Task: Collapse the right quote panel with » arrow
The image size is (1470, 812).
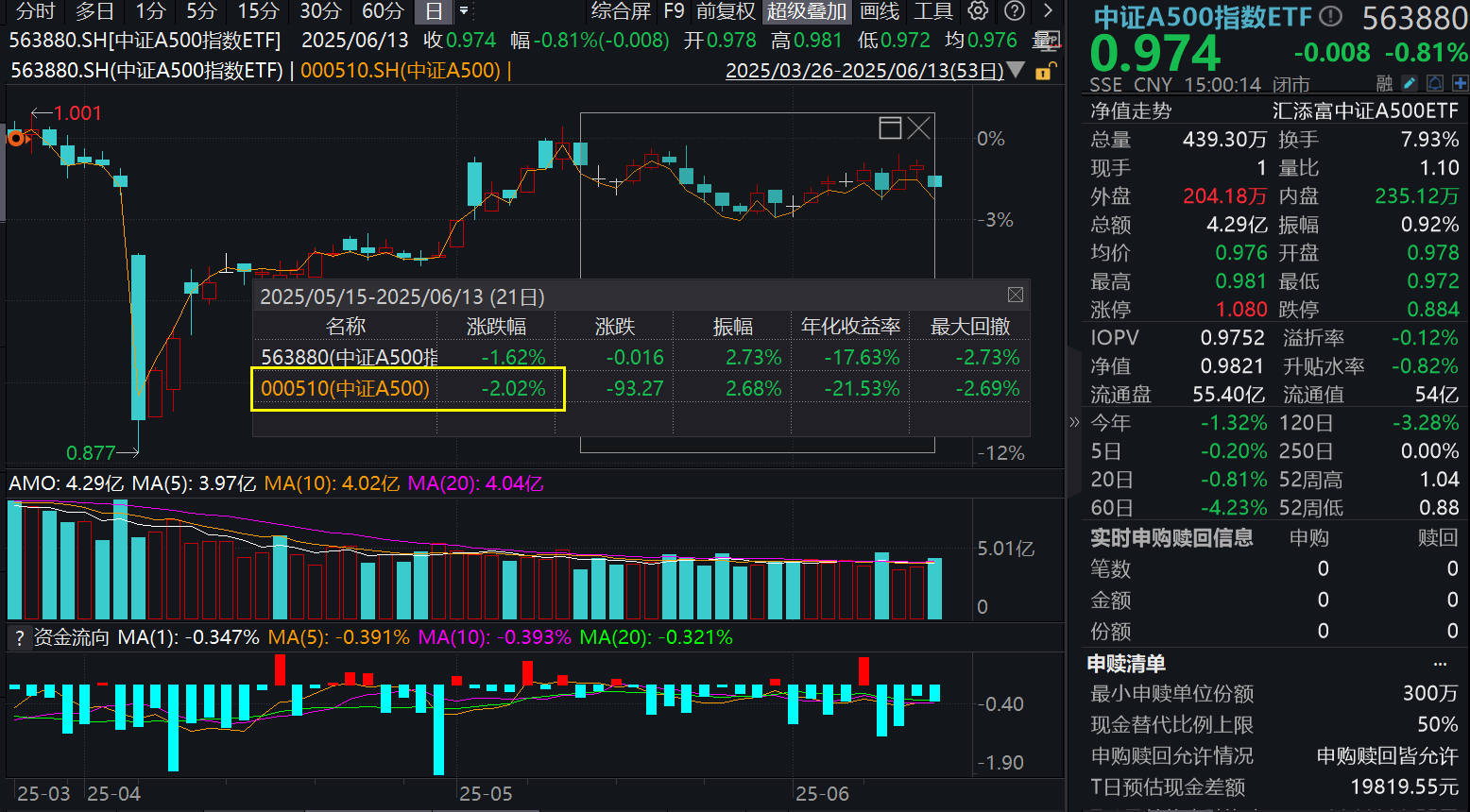Action: (1074, 422)
